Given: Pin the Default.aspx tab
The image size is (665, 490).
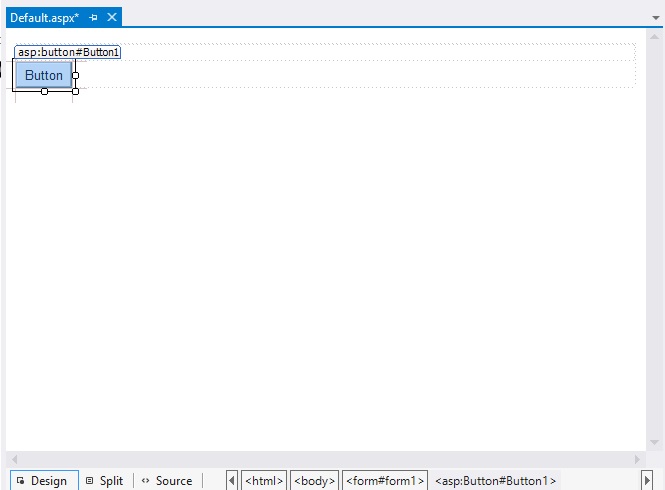Looking at the screenshot, I should coord(94,18).
